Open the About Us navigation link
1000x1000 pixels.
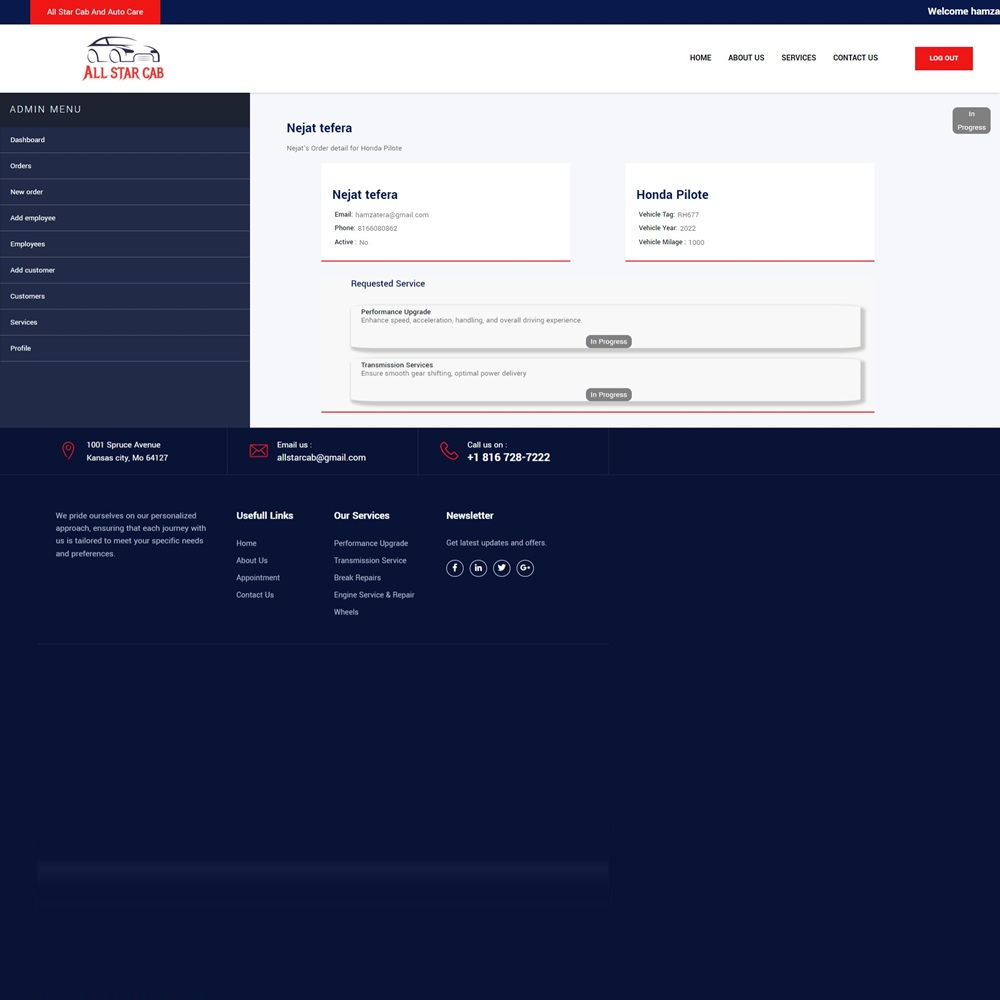pos(746,58)
